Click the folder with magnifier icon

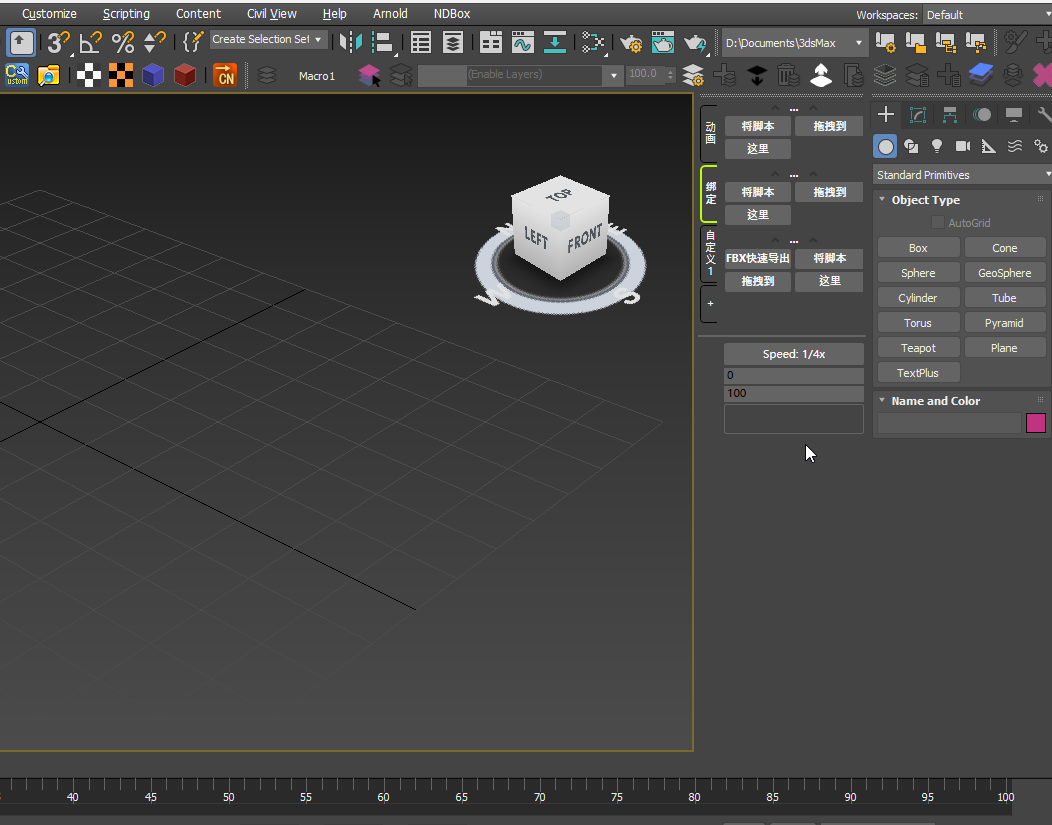point(49,75)
